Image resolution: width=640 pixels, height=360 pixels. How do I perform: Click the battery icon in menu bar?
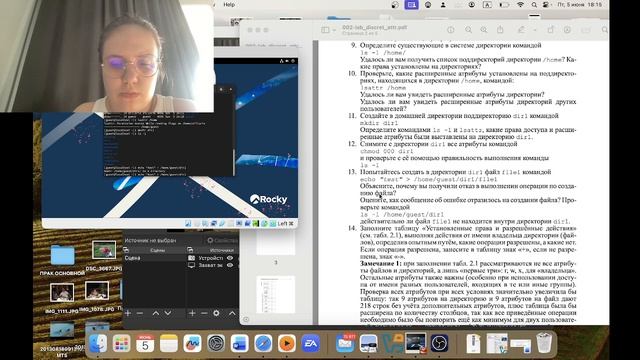tap(504, 5)
